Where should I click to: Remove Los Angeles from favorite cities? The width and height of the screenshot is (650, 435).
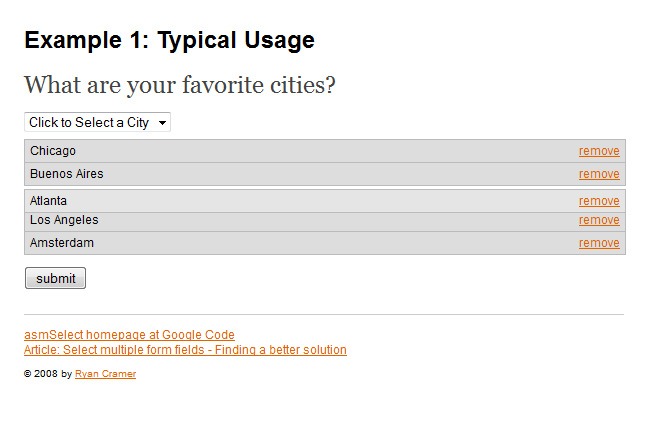pyautogui.click(x=599, y=220)
